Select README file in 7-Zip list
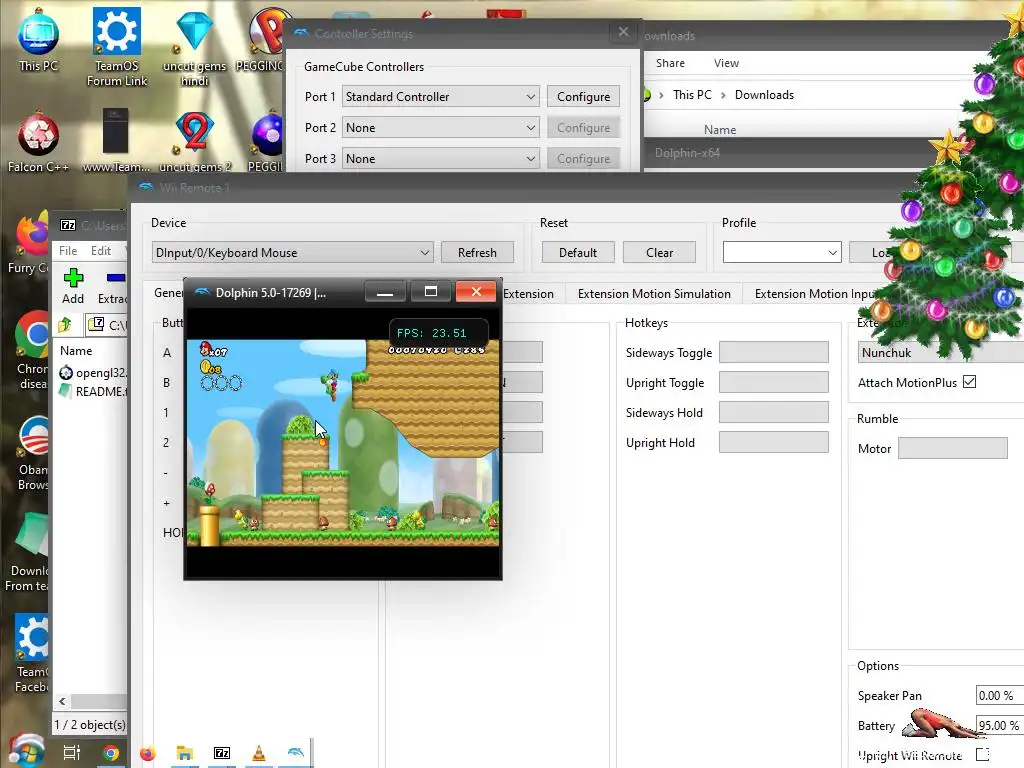 93,391
